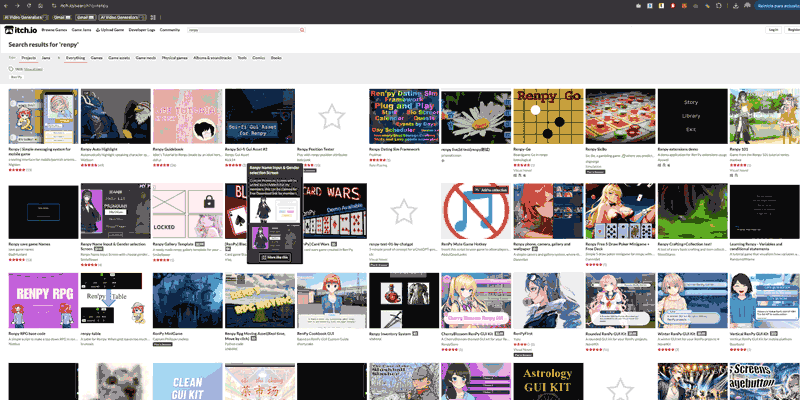Open Card Wars thumbnail

[x=335, y=211]
